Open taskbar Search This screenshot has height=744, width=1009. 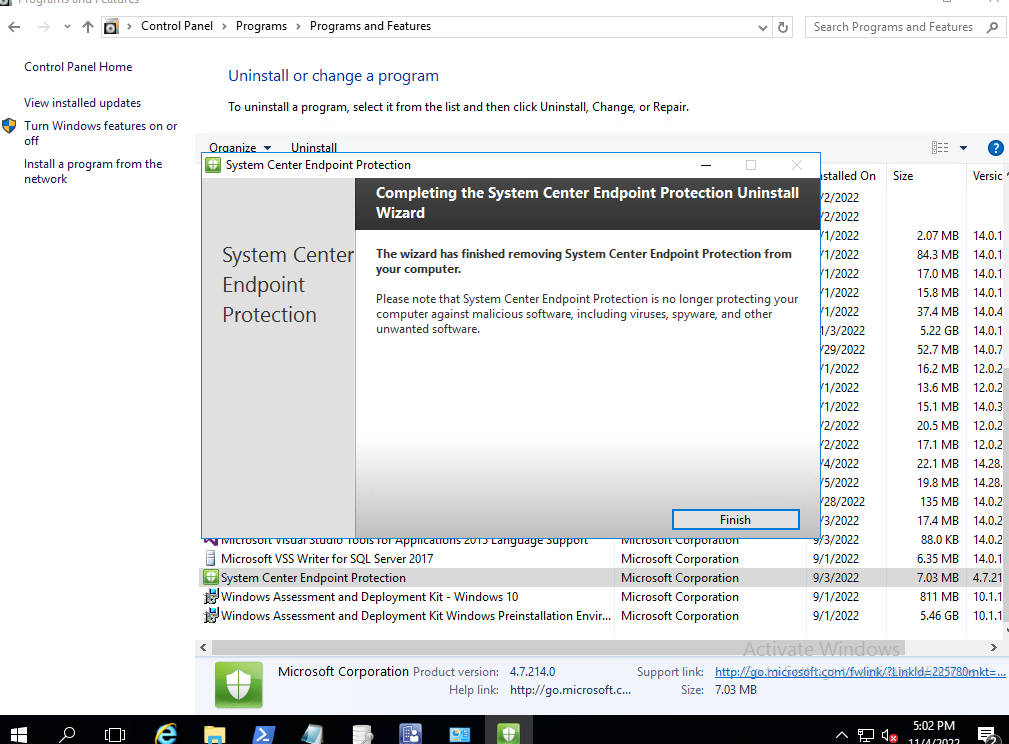pos(67,732)
